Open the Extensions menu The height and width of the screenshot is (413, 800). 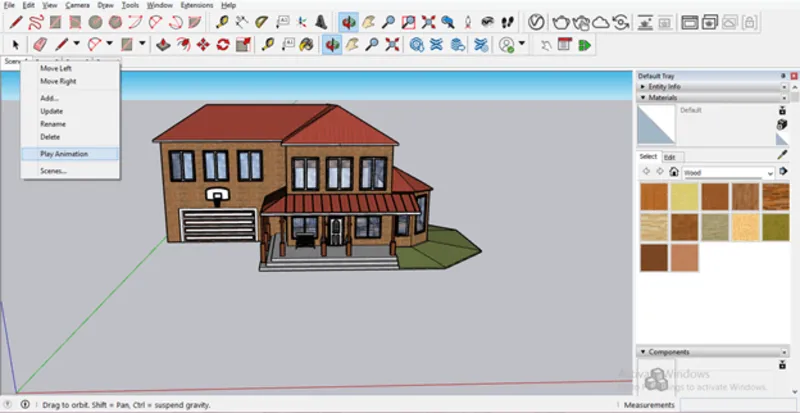click(196, 5)
